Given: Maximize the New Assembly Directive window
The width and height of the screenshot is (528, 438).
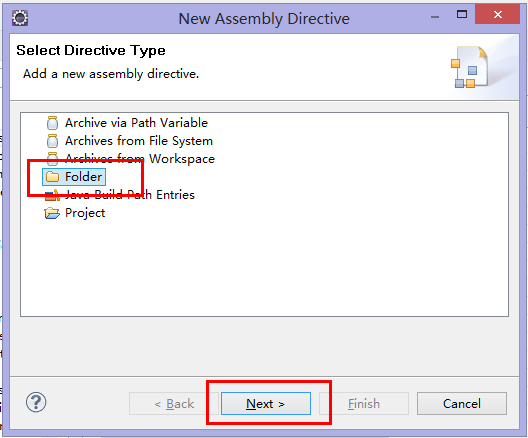Looking at the screenshot, I should click(x=462, y=14).
